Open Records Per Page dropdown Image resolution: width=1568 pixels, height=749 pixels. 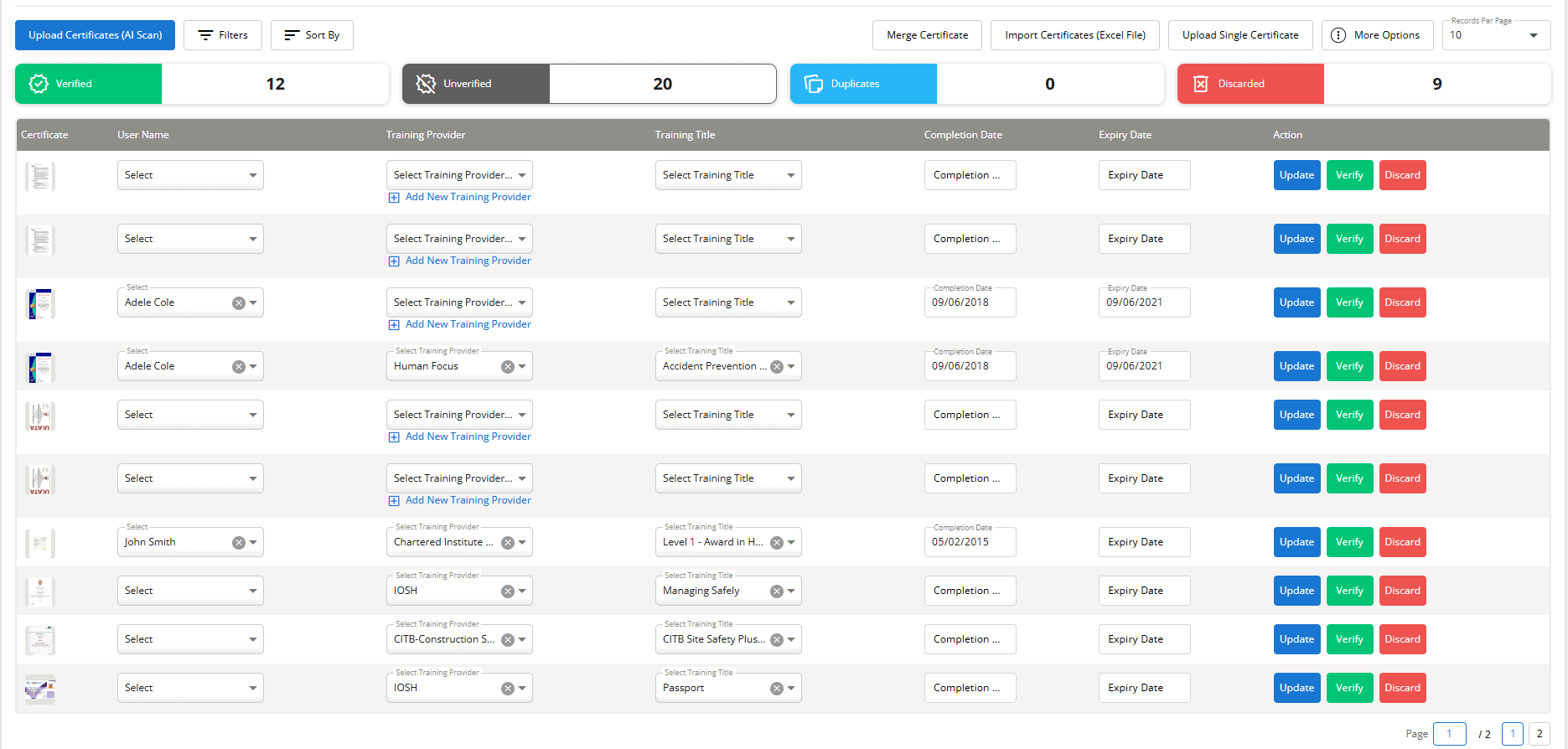click(x=1533, y=35)
